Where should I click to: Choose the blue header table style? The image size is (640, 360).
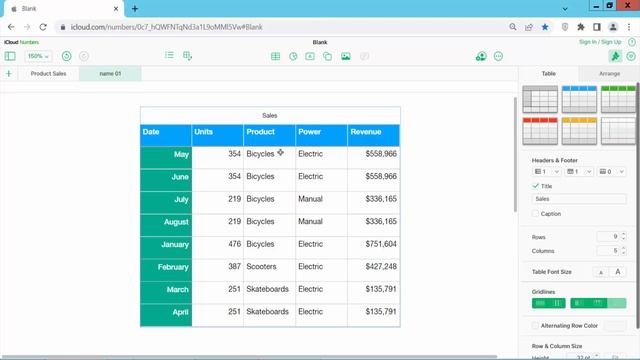(x=579, y=99)
